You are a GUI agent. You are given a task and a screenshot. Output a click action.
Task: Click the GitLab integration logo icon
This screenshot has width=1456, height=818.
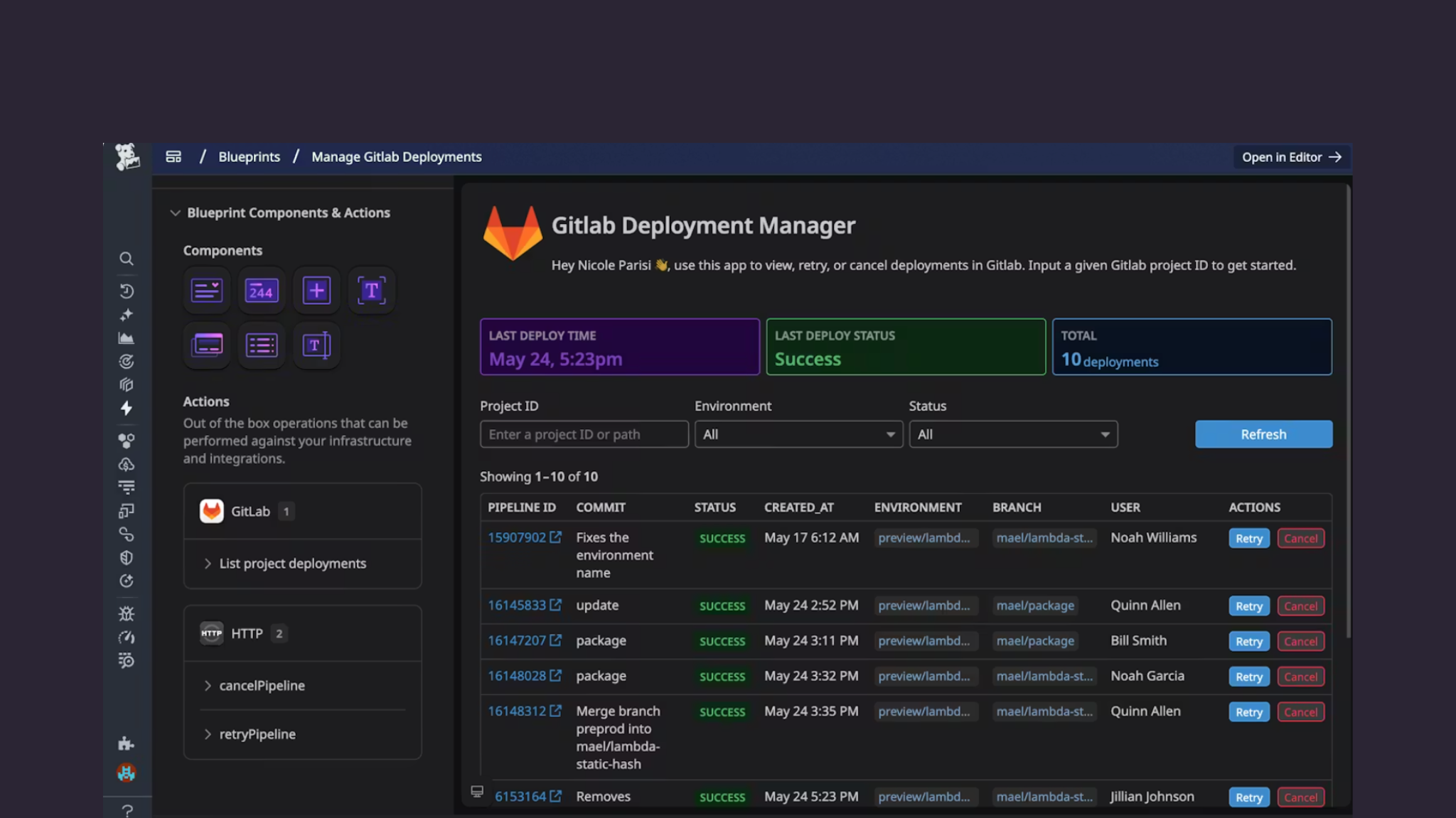tap(212, 511)
